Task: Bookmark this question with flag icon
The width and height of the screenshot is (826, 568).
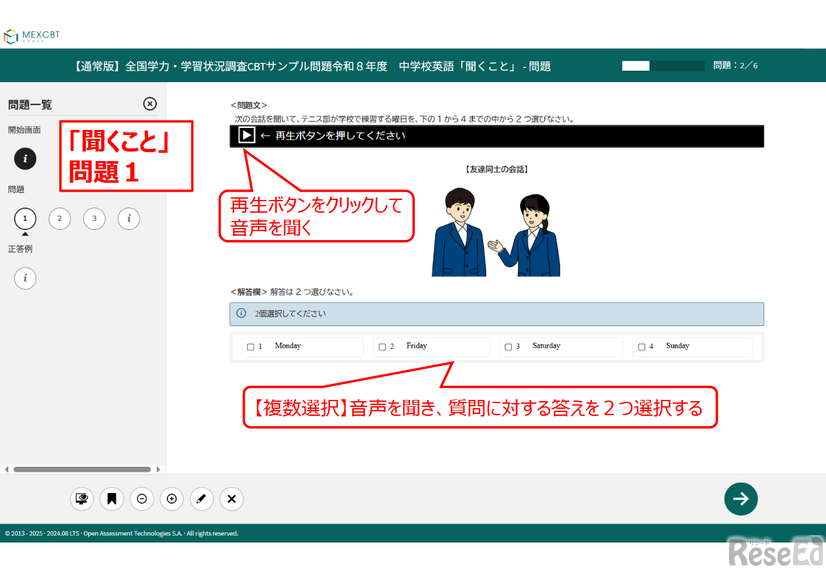Action: (112, 499)
